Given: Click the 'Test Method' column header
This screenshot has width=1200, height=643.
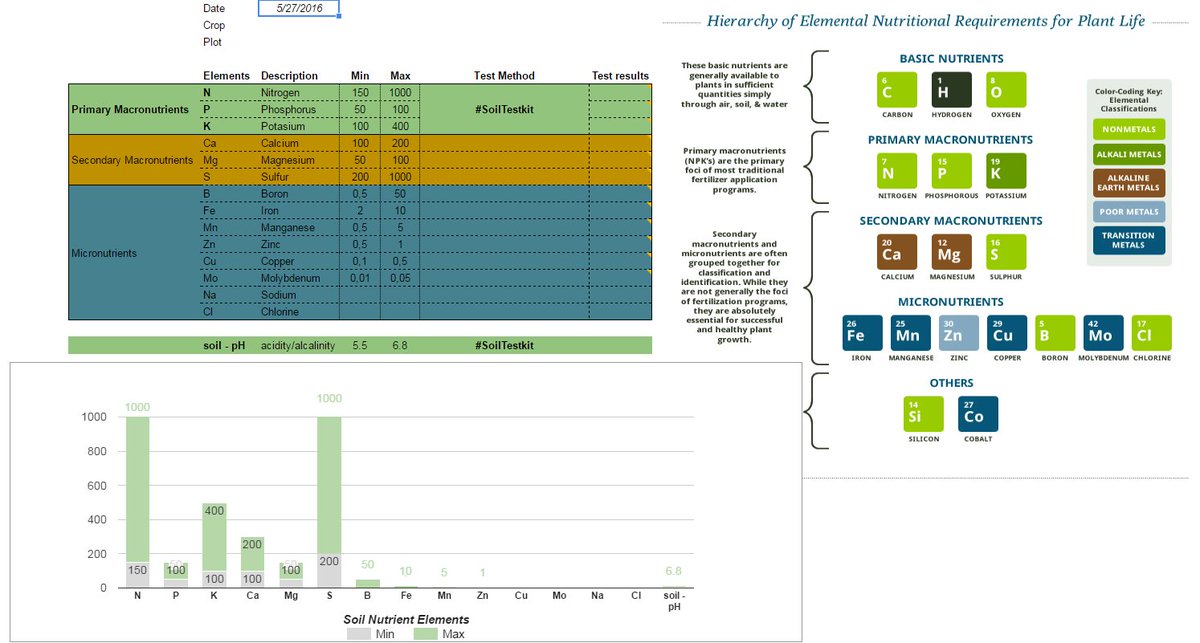Looking at the screenshot, I should pos(504,76).
